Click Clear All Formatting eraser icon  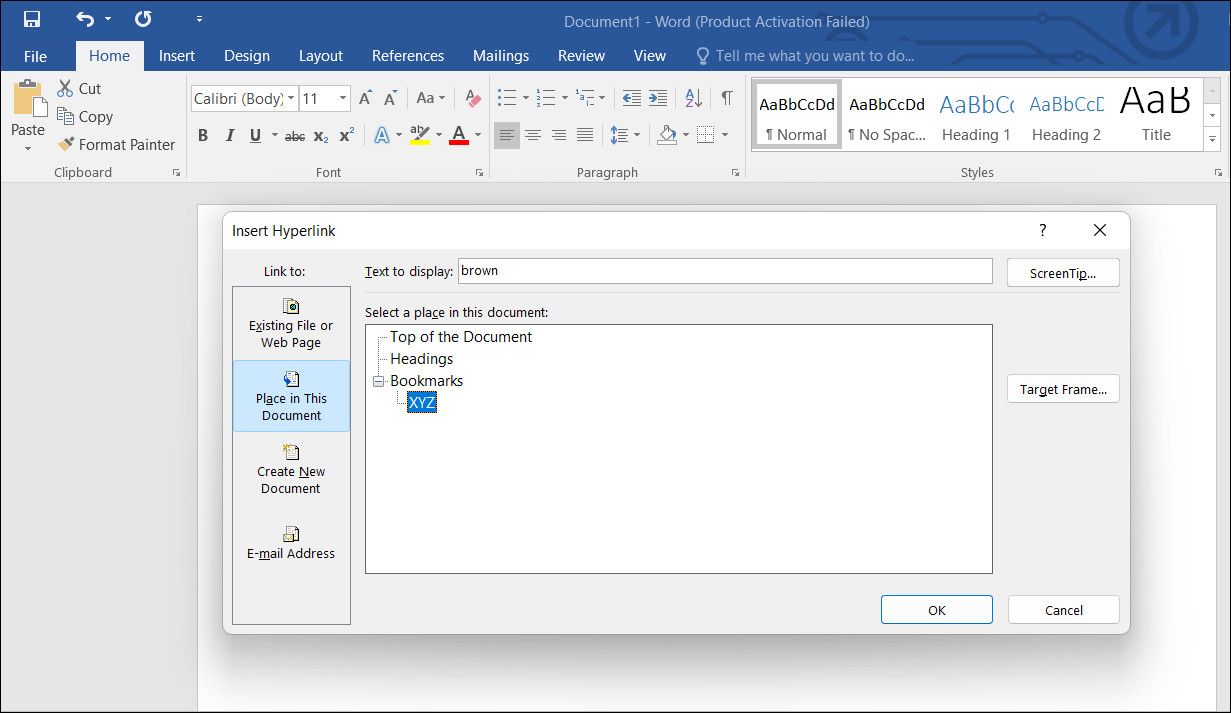tap(473, 98)
